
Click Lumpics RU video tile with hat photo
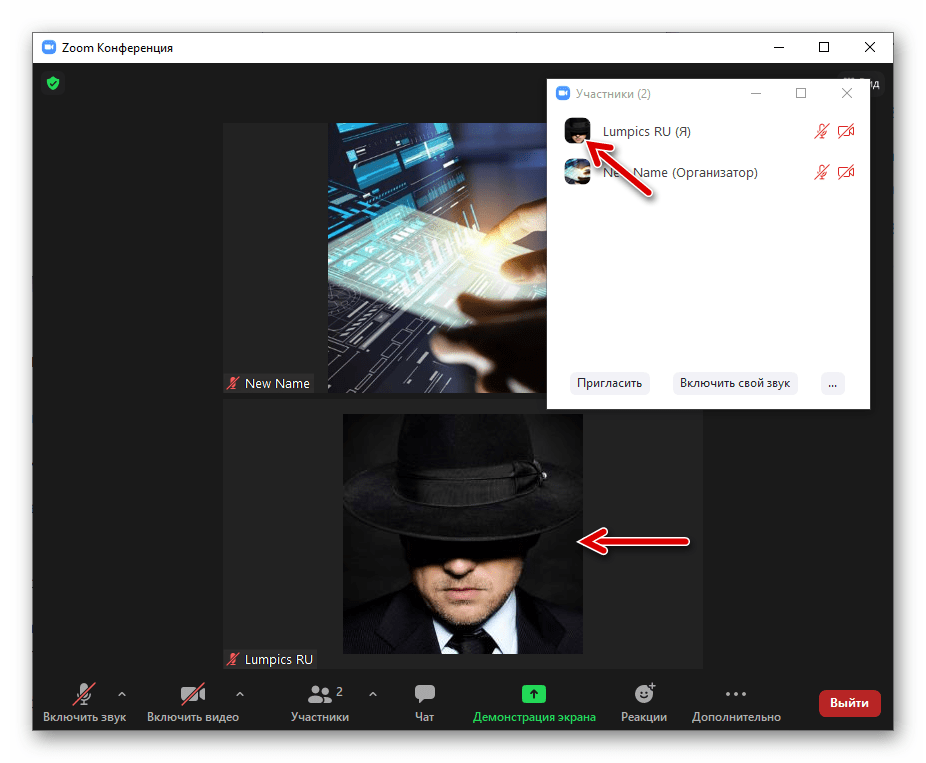coord(462,533)
